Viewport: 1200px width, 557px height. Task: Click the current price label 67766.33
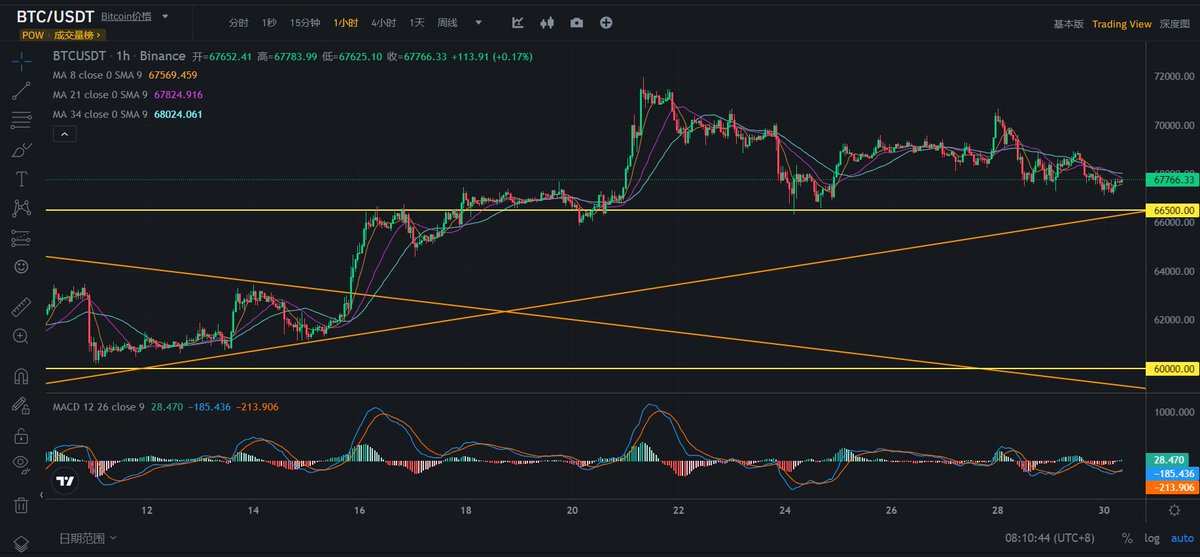click(x=1172, y=180)
